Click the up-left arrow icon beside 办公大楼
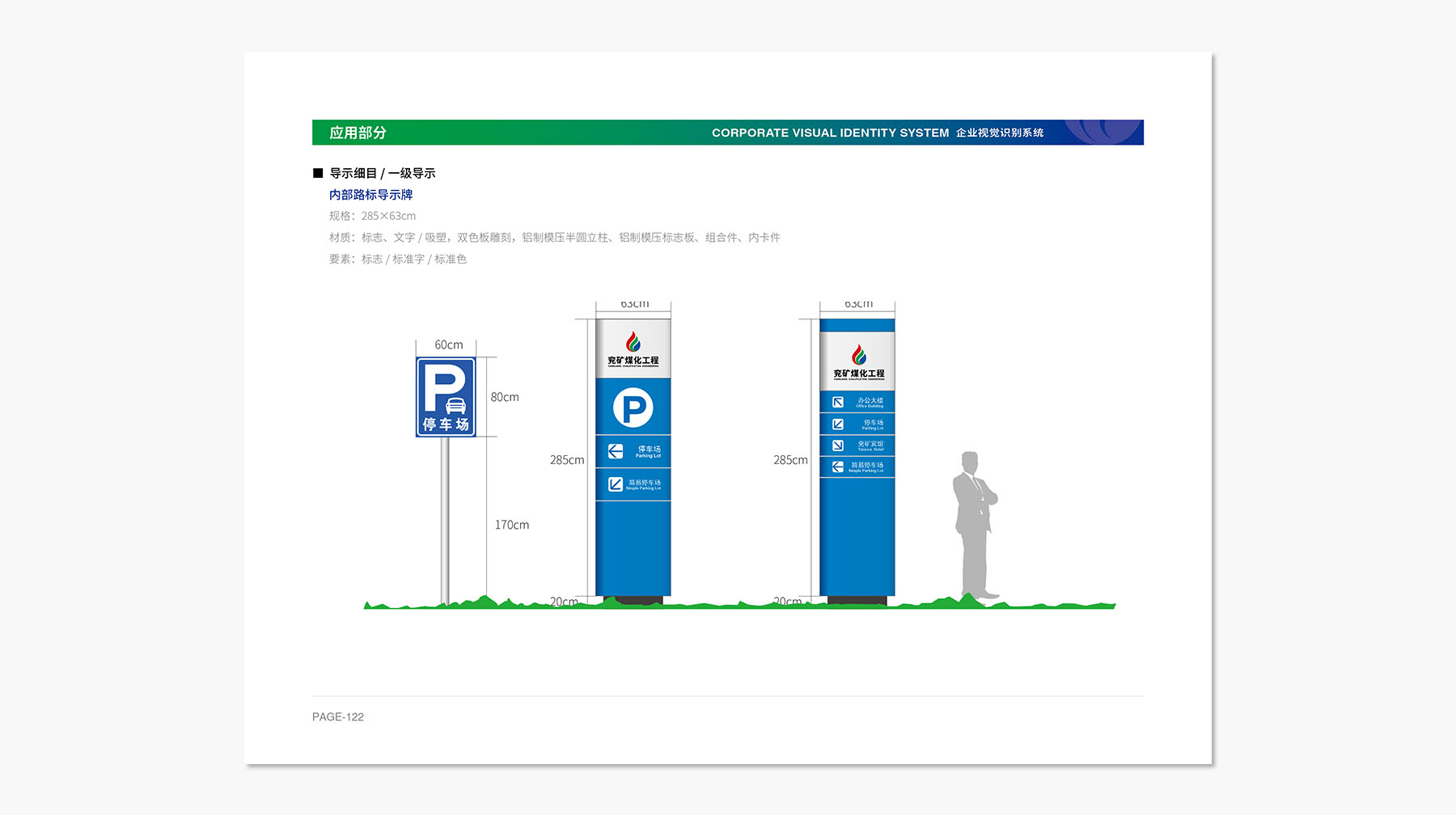 [x=838, y=402]
